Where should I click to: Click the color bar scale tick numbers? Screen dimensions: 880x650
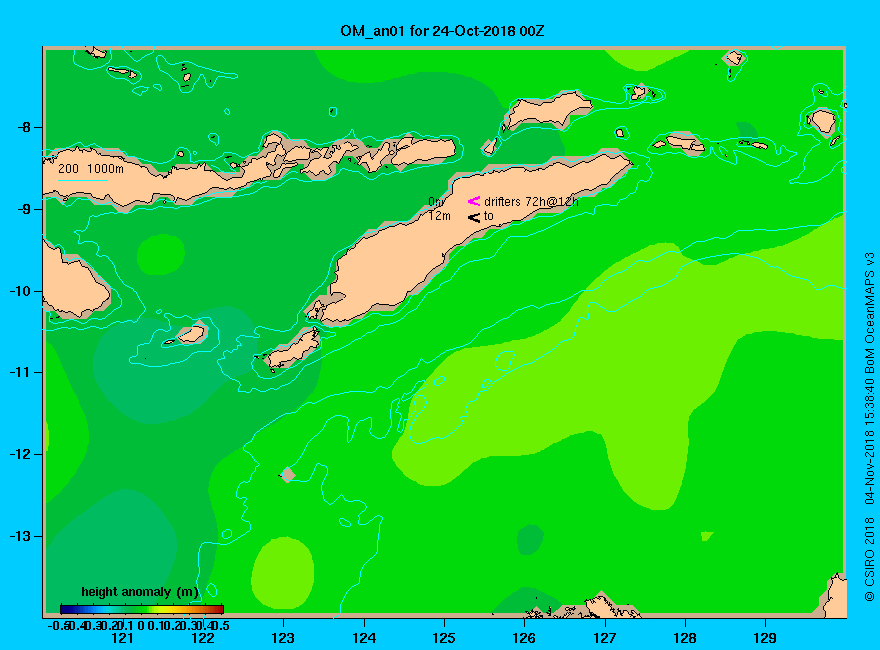[139, 625]
